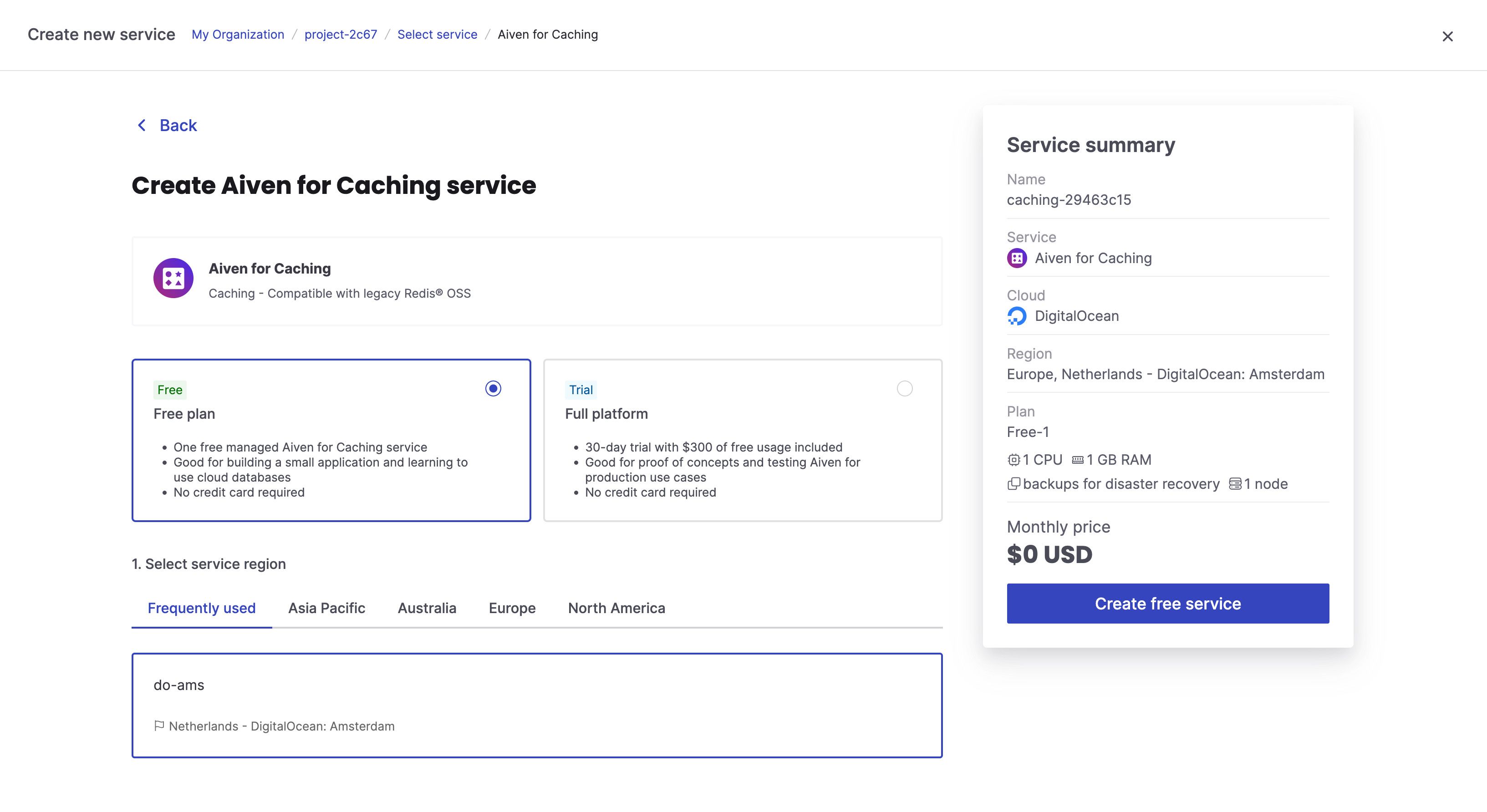The image size is (1487, 812).
Task: Open the North America region tab
Action: tap(616, 608)
